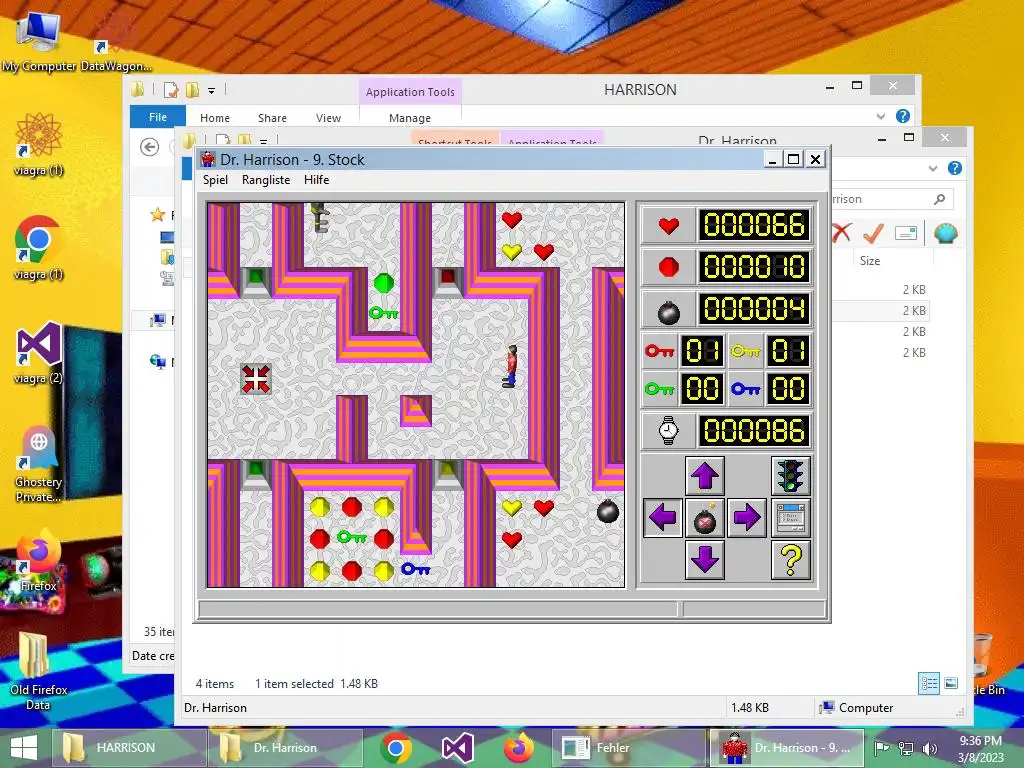
Task: Open the Hilfe menu
Action: coord(316,180)
